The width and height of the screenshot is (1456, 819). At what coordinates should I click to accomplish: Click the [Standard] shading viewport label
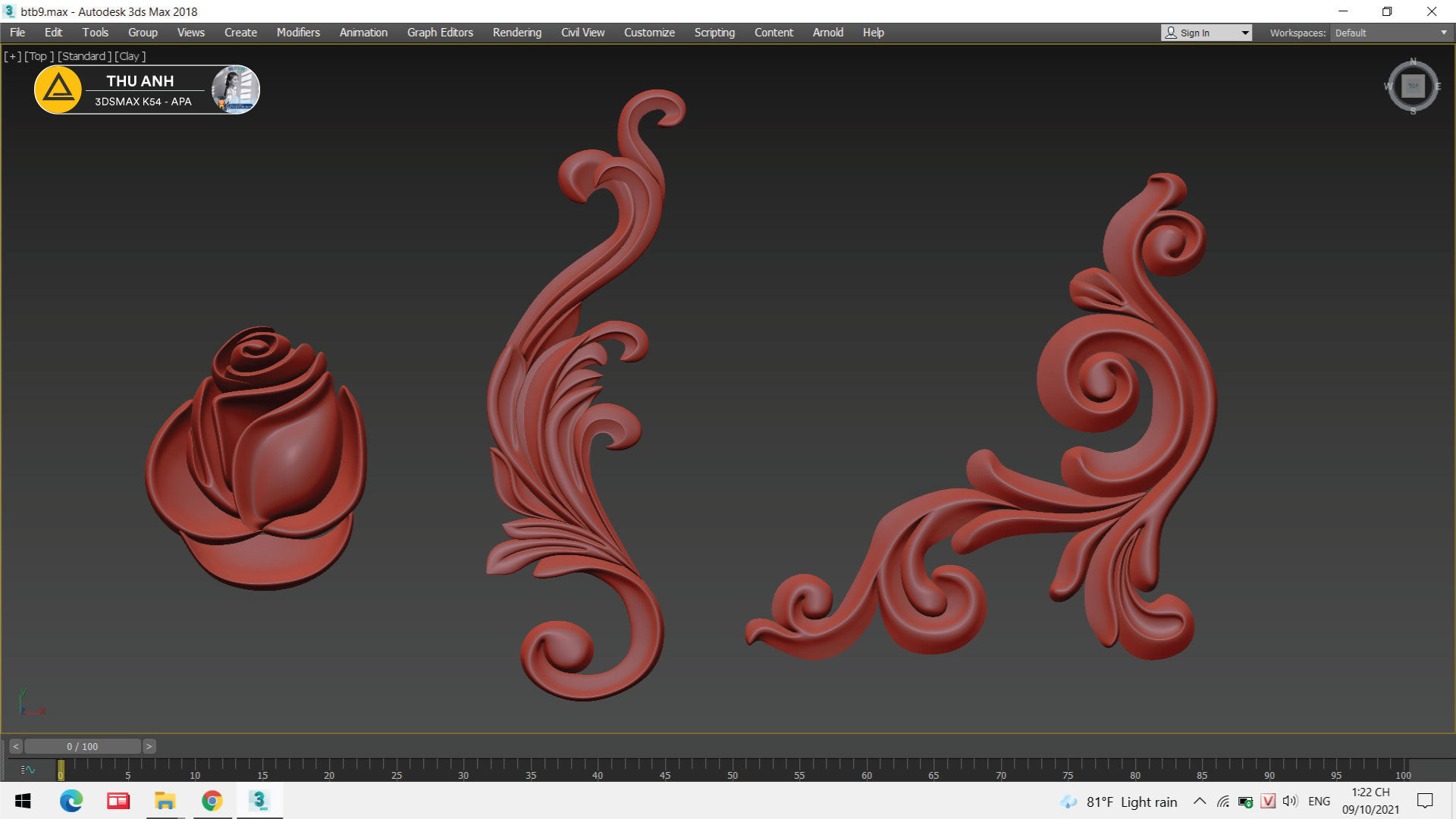[x=84, y=56]
